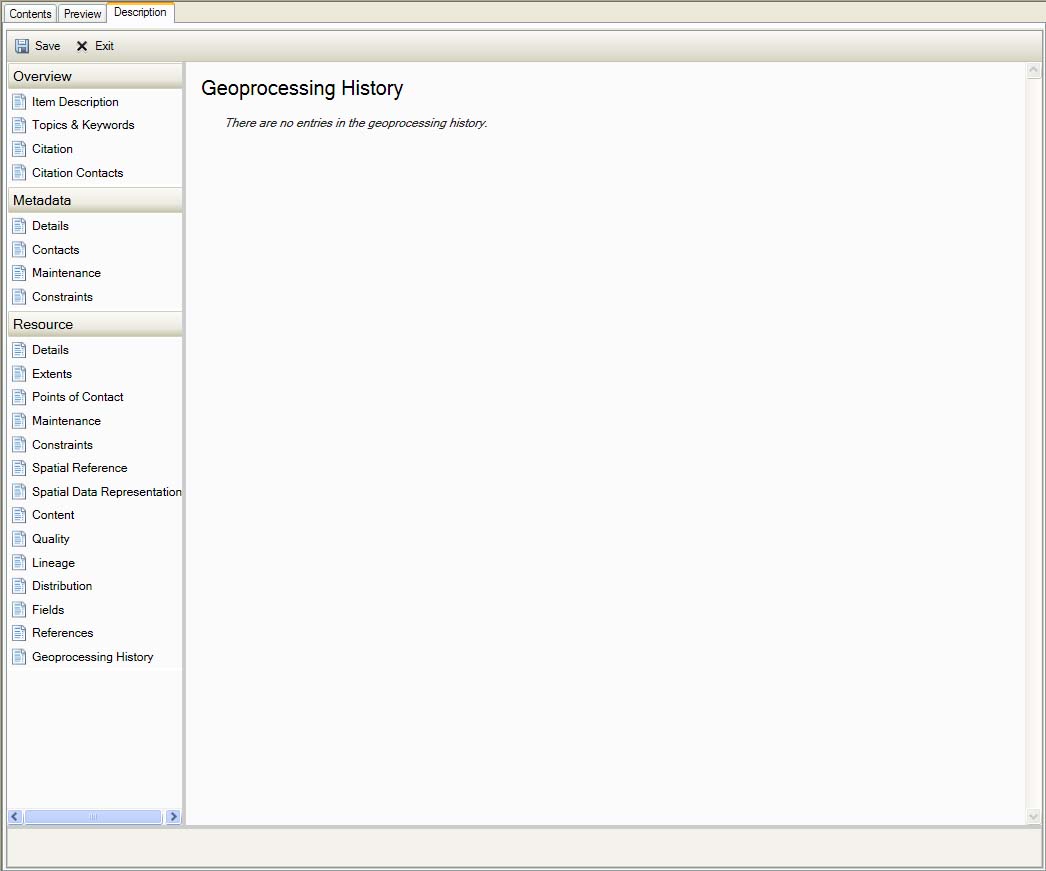Viewport: 1046px width, 871px height.
Task: Switch to the Contents tab
Action: click(30, 14)
